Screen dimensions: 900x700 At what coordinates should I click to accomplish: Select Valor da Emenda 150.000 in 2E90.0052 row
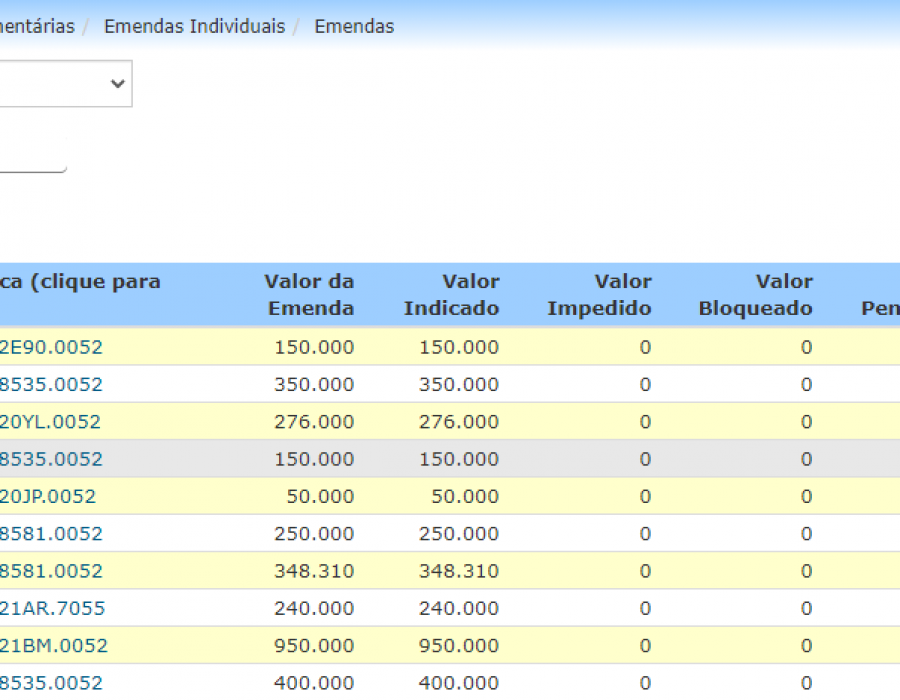pos(314,347)
